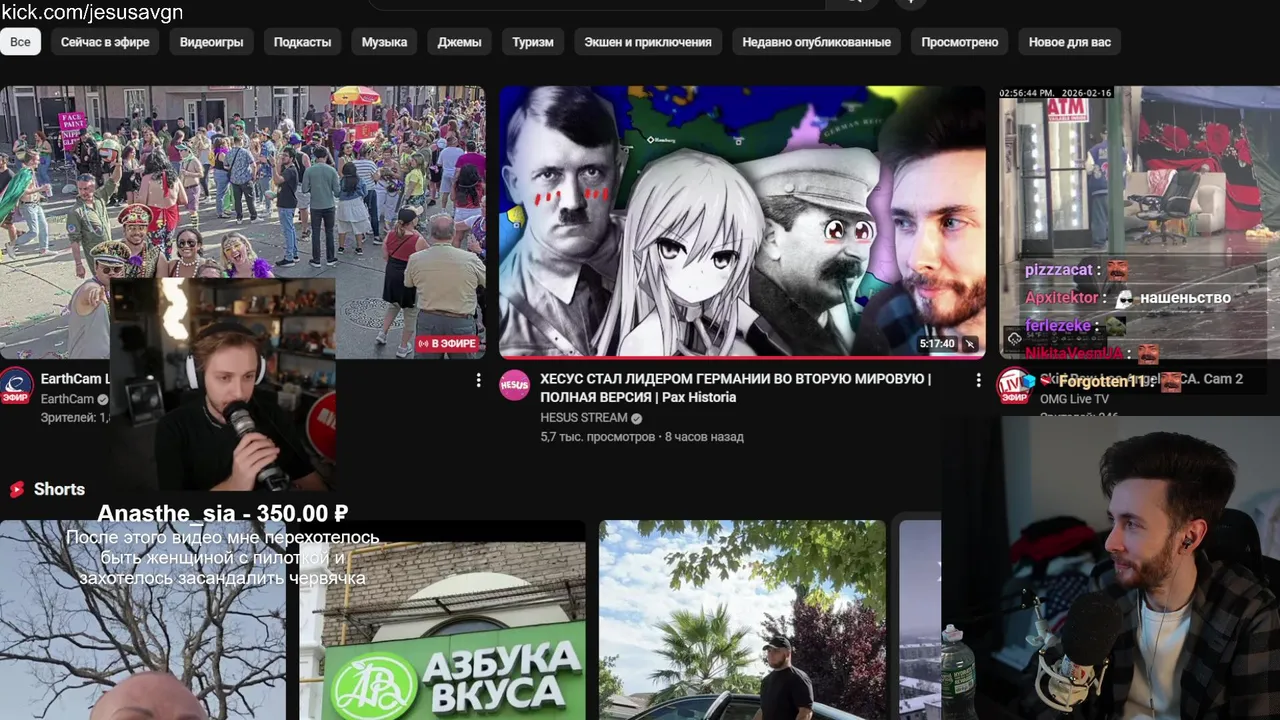Open the "OMG Live TV" channel name
This screenshot has width=1280, height=720.
tap(1074, 399)
